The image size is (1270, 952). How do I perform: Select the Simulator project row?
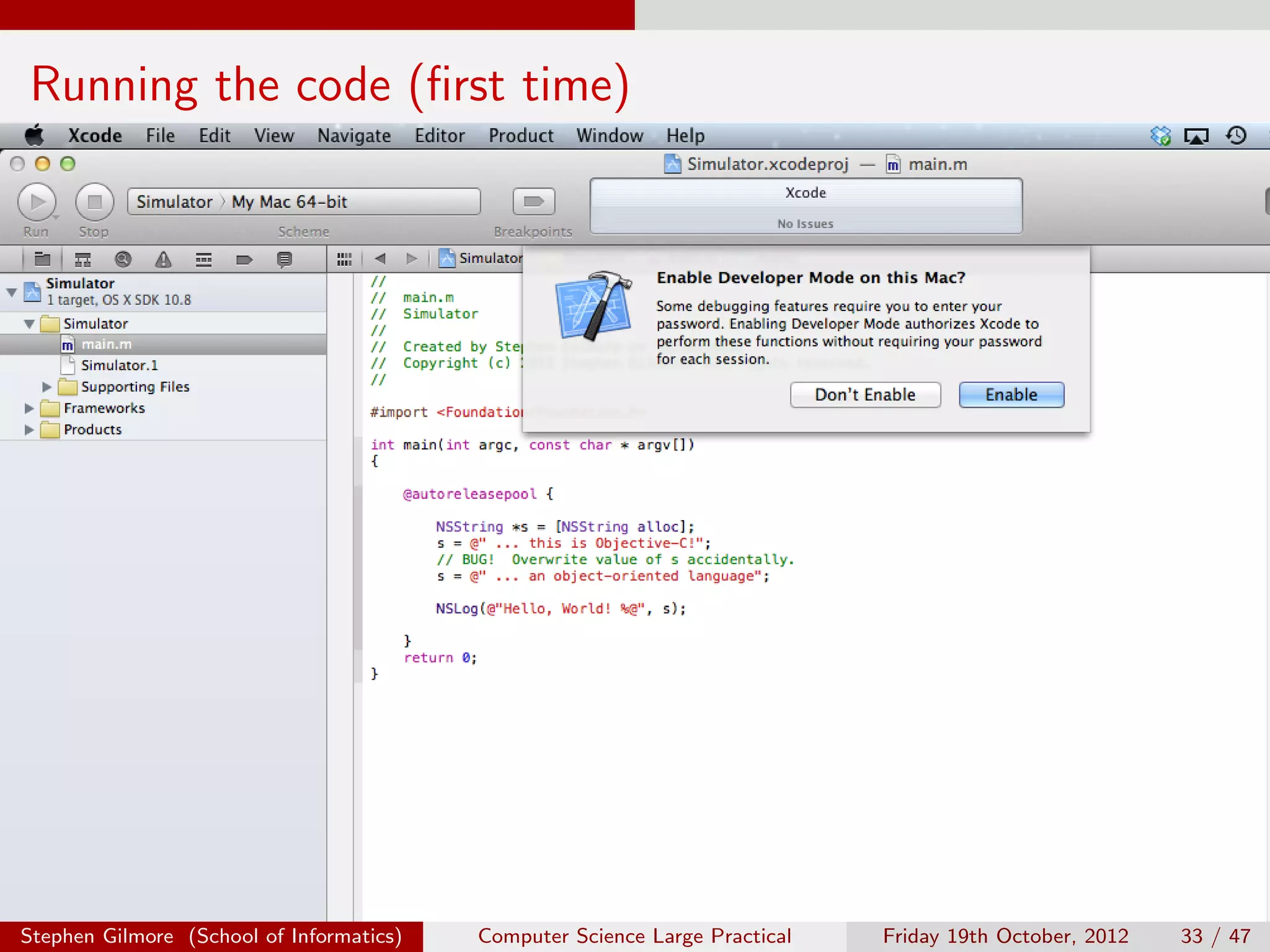[x=163, y=292]
